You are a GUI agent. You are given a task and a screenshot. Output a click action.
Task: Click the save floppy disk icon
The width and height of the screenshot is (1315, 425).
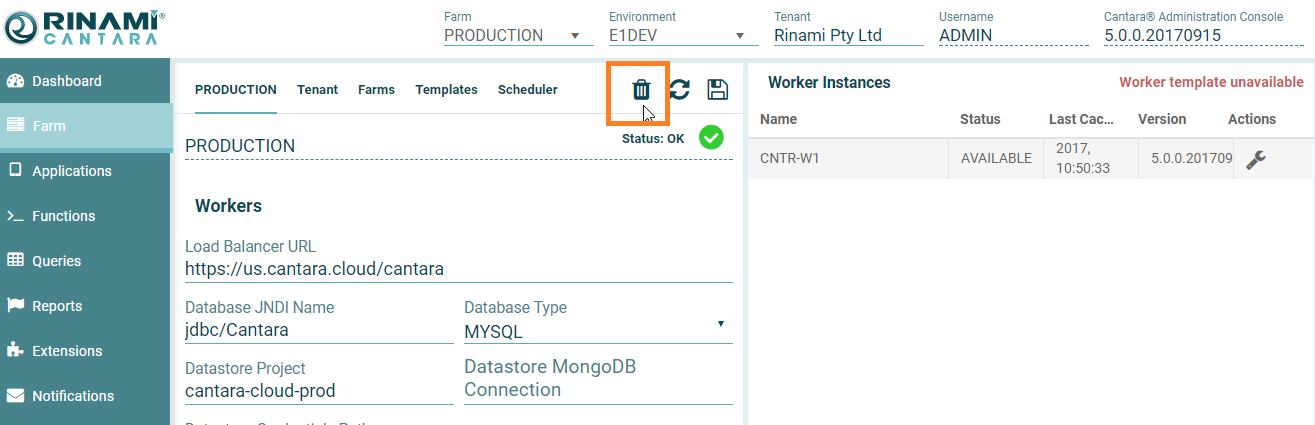717,90
